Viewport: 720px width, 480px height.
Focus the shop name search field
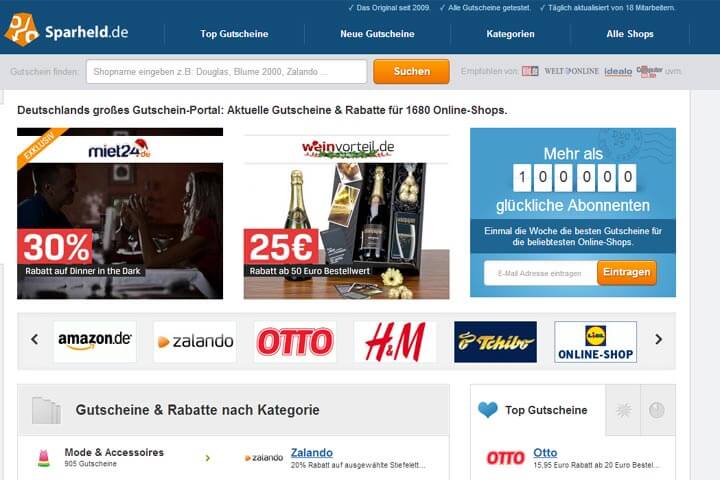point(226,72)
